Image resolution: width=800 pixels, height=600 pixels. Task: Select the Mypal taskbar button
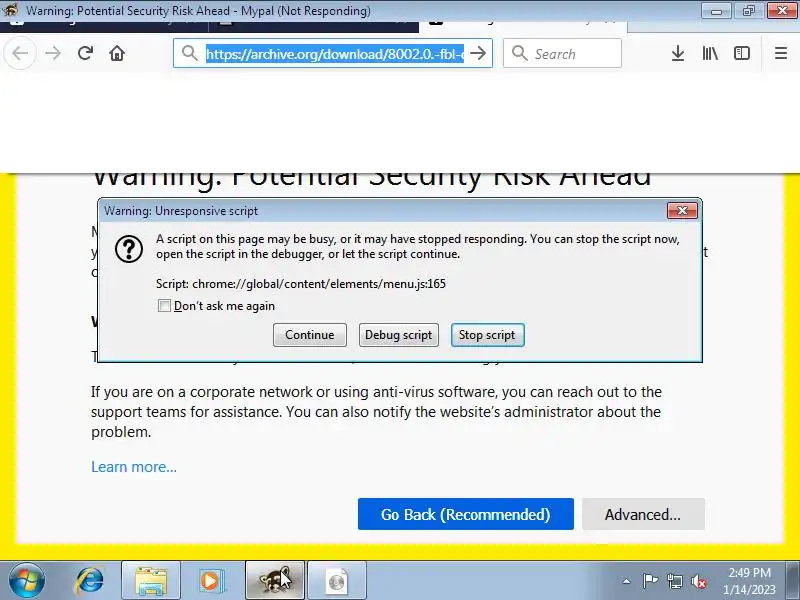coord(274,581)
